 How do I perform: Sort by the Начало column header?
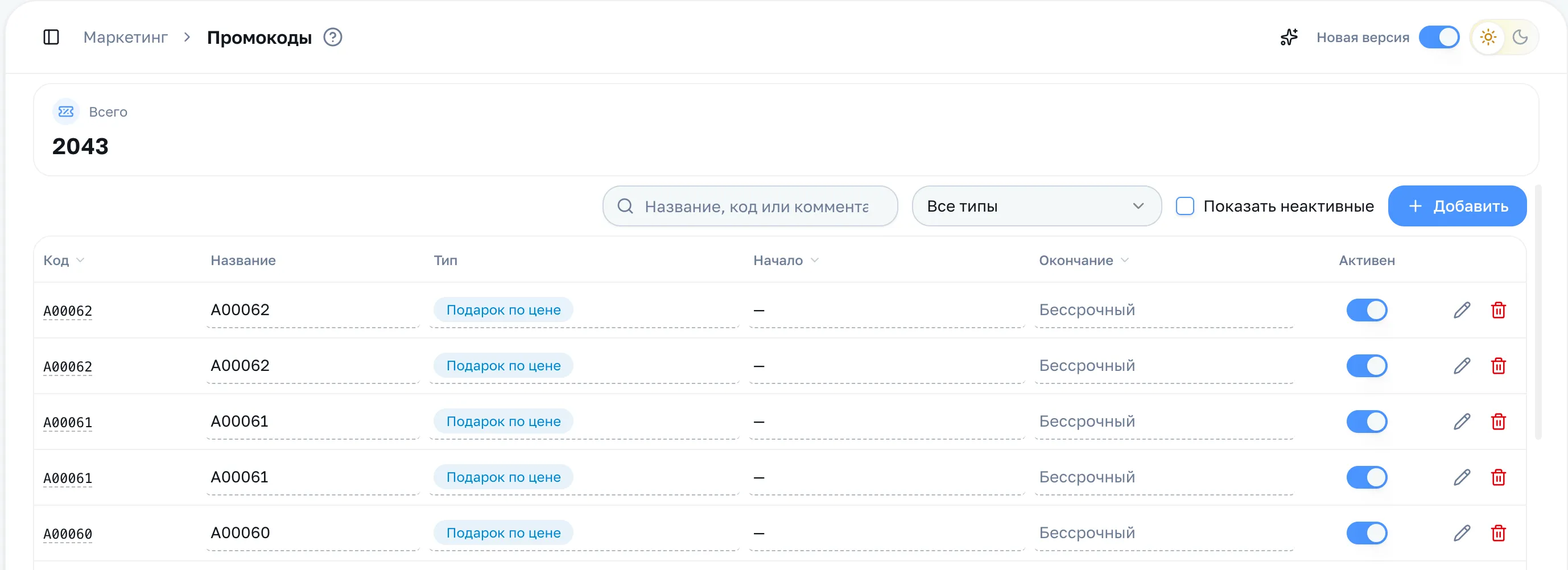point(786,261)
